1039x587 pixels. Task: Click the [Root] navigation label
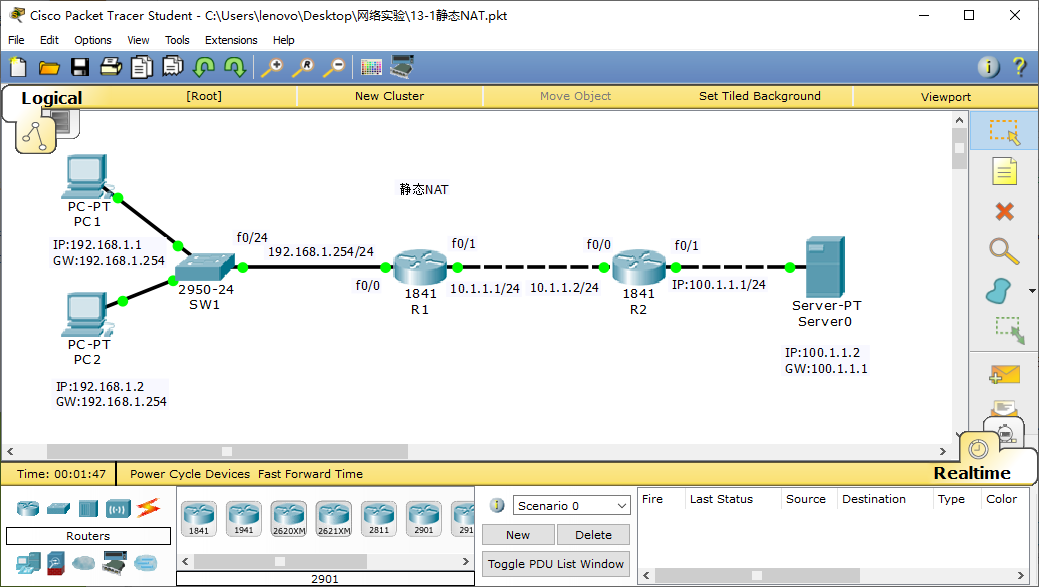tap(204, 96)
